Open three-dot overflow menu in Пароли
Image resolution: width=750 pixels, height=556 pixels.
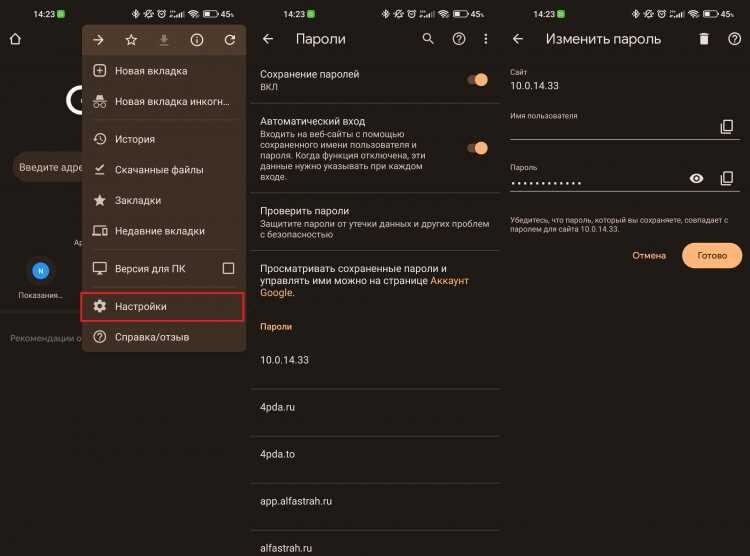[485, 39]
